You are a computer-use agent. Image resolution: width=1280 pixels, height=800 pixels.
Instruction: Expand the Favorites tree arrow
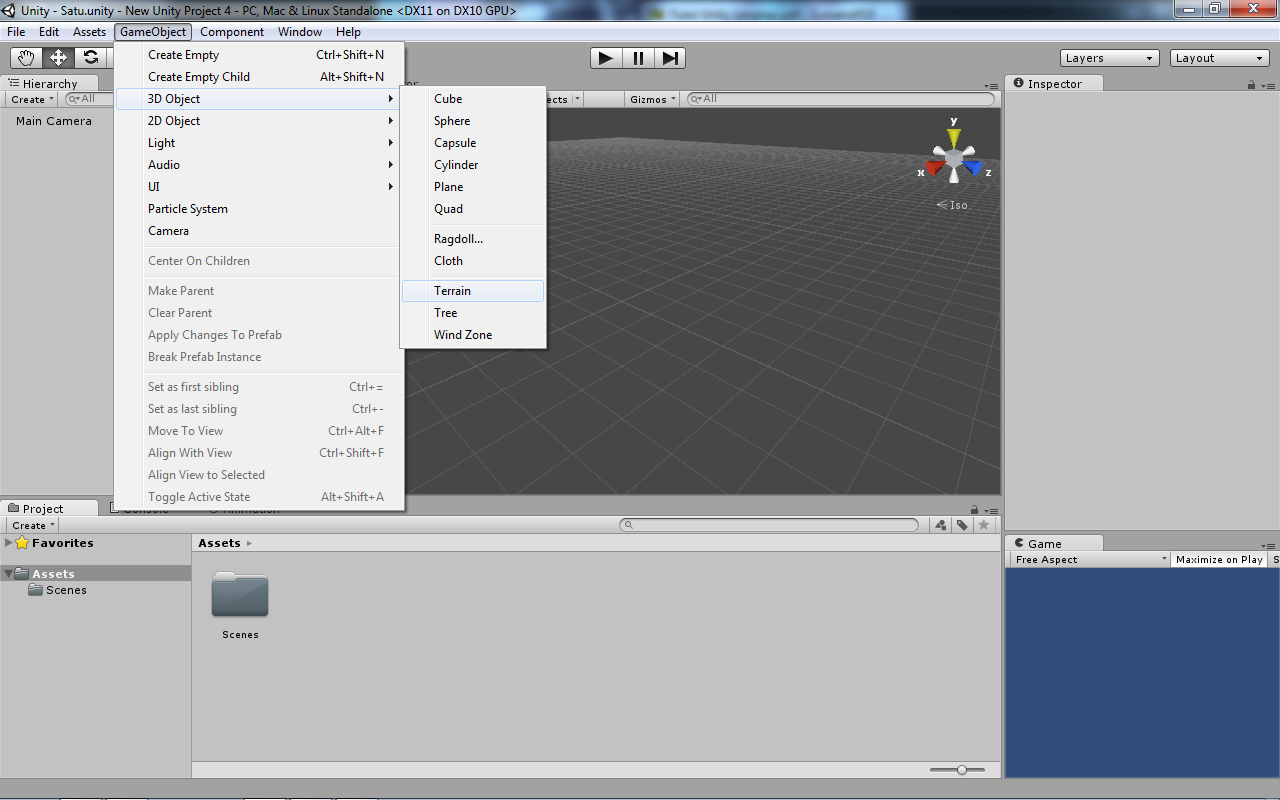point(9,543)
